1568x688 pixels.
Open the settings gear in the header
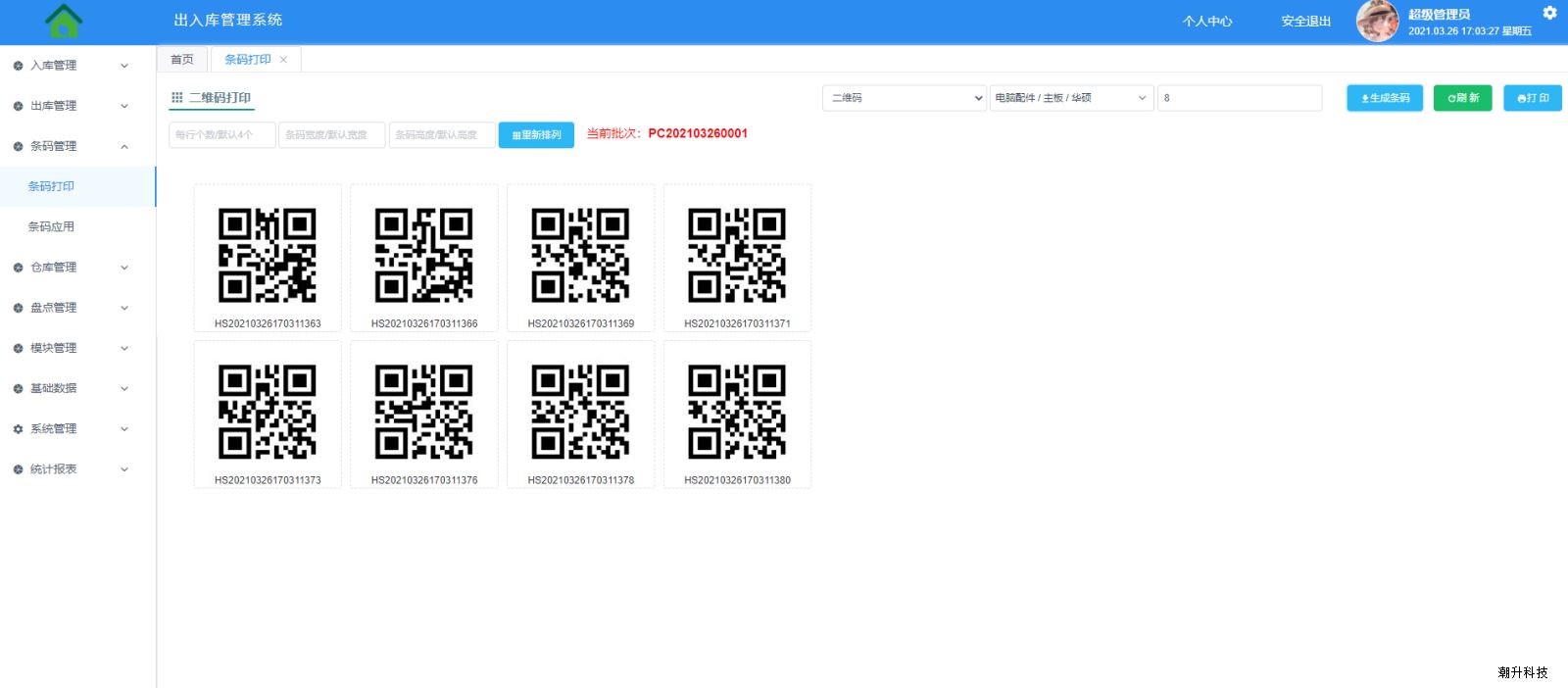point(1549,13)
